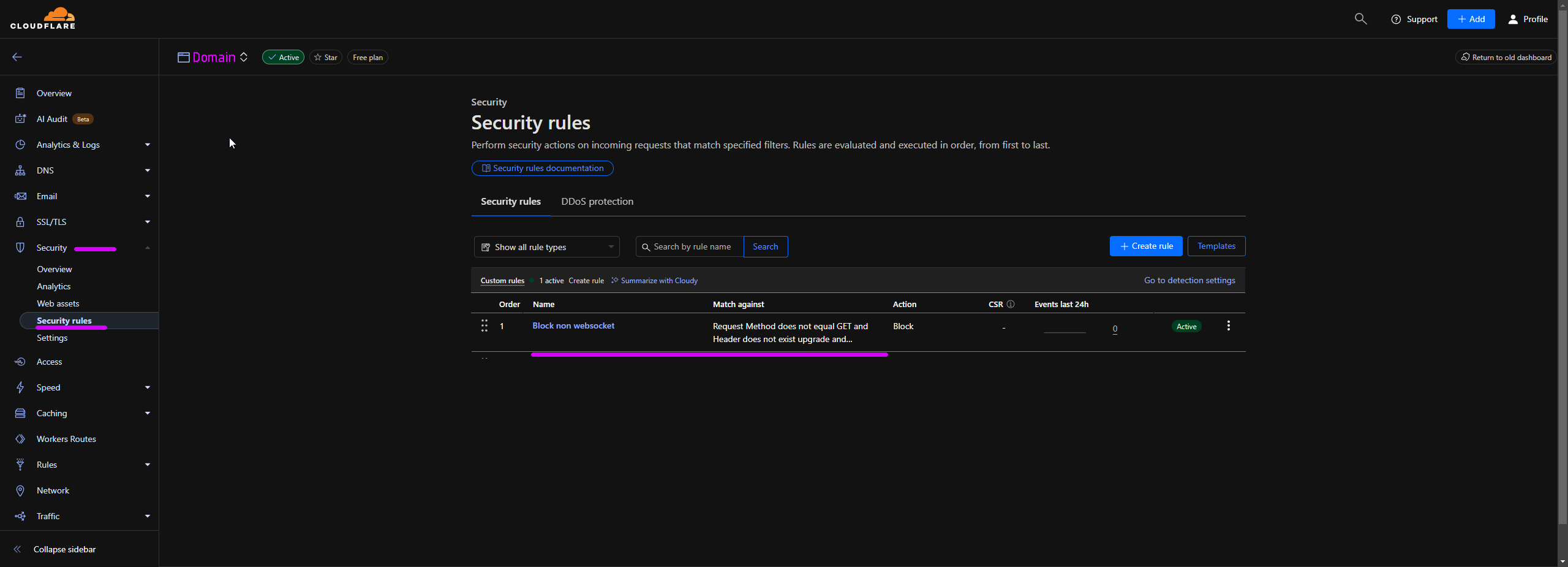Collapse the sidebar
The image size is (1568, 567).
coord(64,549)
